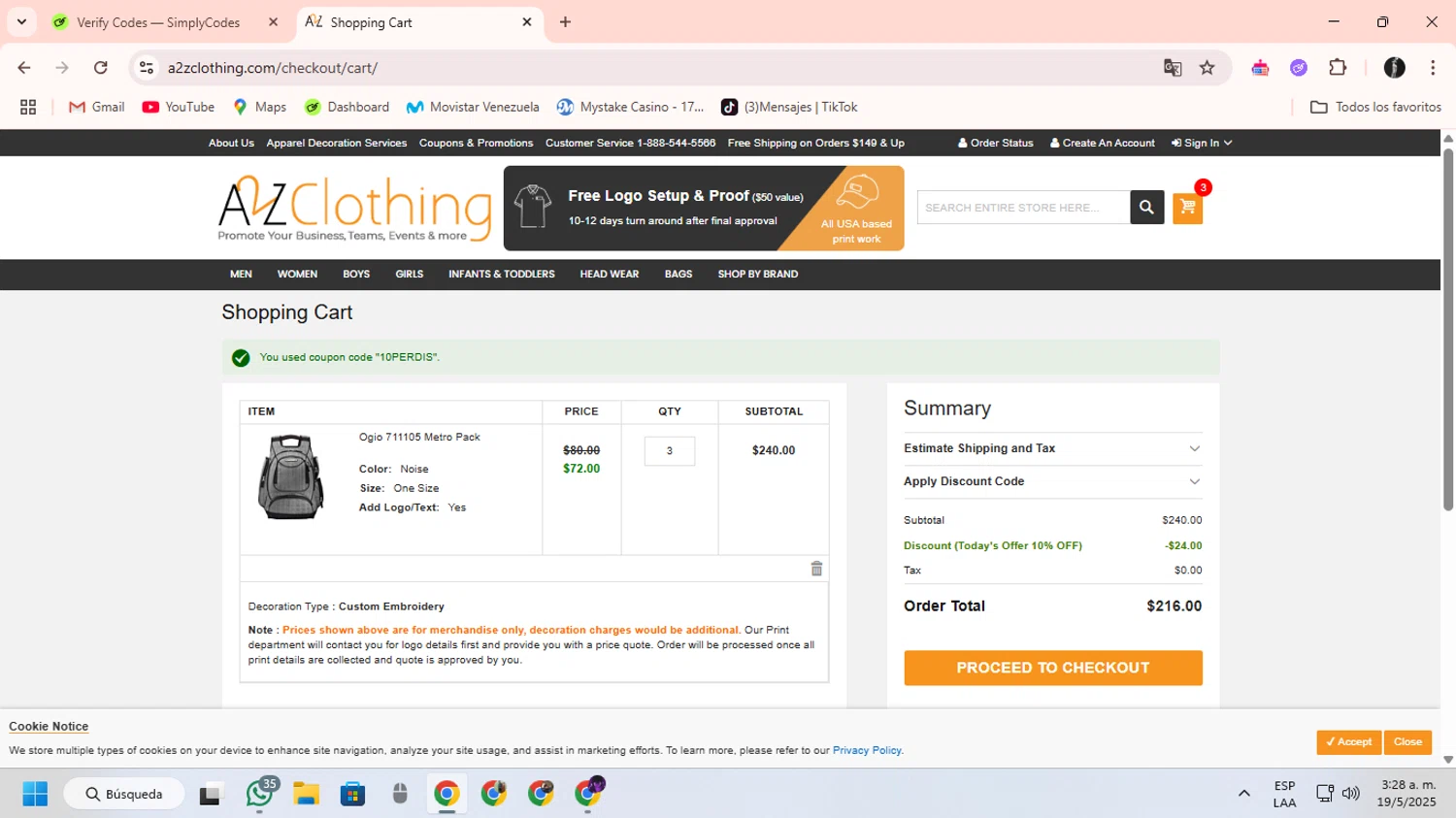Click the backpack product thumbnail
The width and height of the screenshot is (1456, 818).
290,476
